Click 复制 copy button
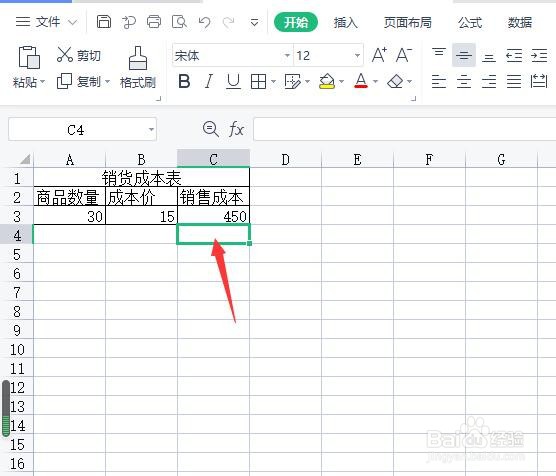The width and height of the screenshot is (556, 476). tap(79, 82)
